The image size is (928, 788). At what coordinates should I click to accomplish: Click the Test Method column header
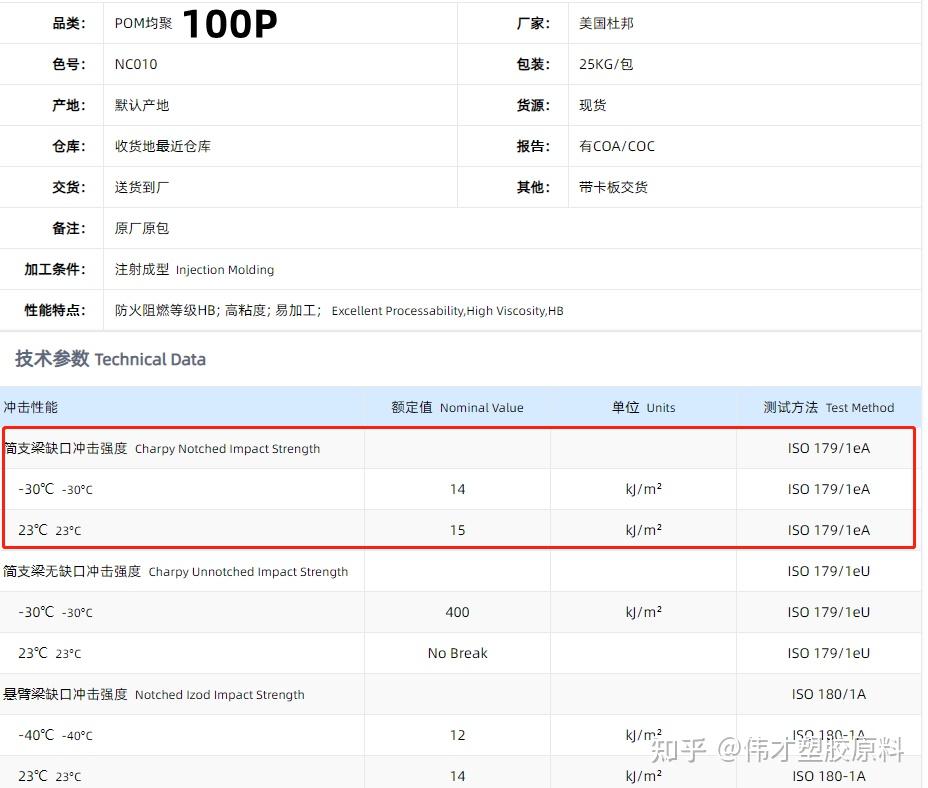[x=829, y=407]
